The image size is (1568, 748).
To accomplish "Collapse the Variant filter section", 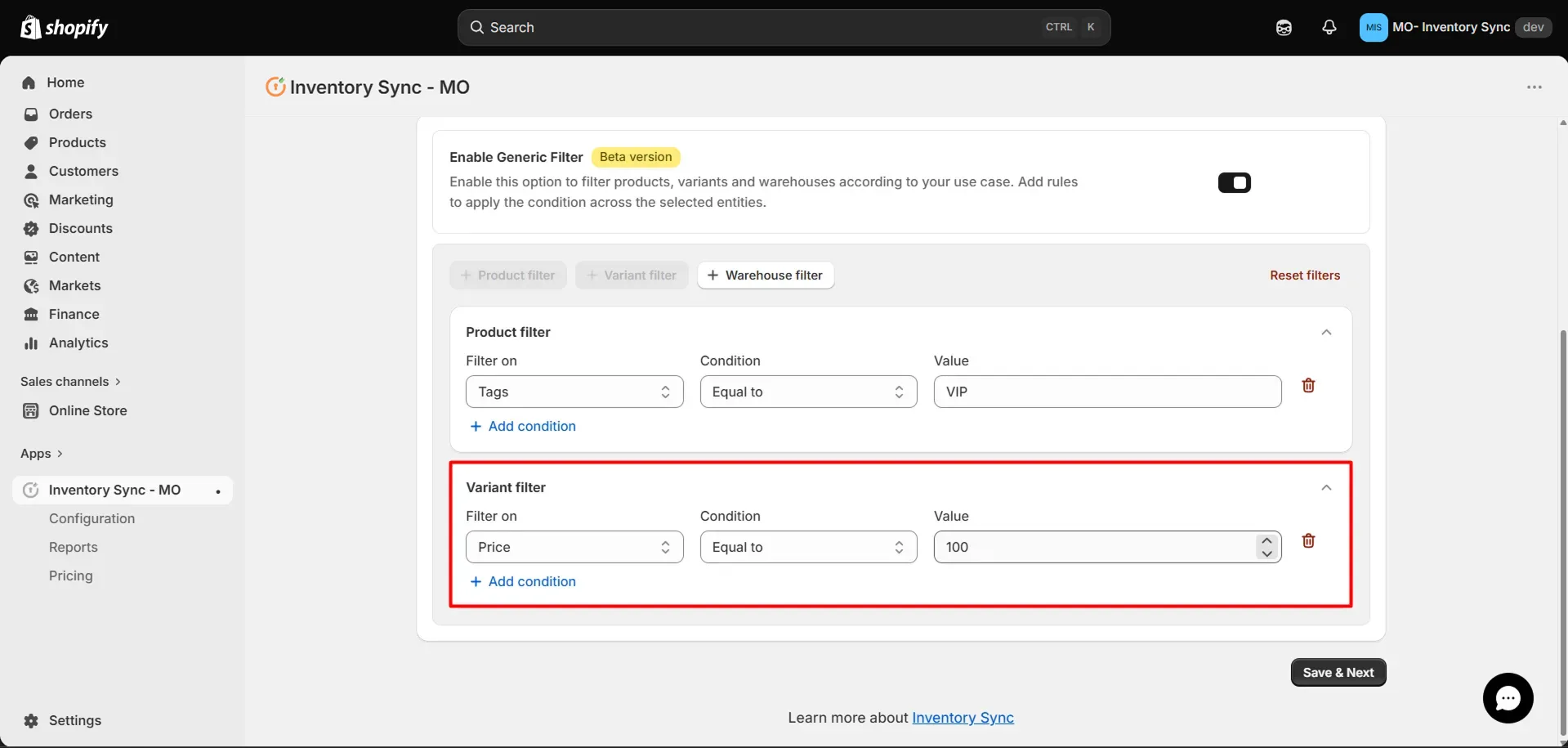I will pyautogui.click(x=1326, y=487).
